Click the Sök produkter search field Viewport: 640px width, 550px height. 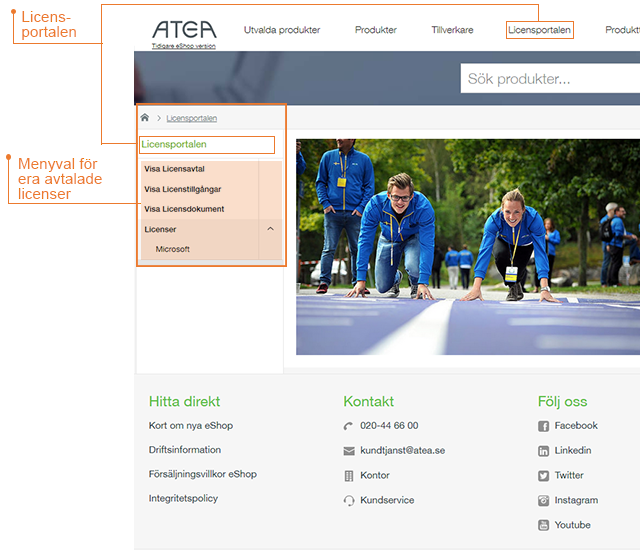click(x=550, y=79)
